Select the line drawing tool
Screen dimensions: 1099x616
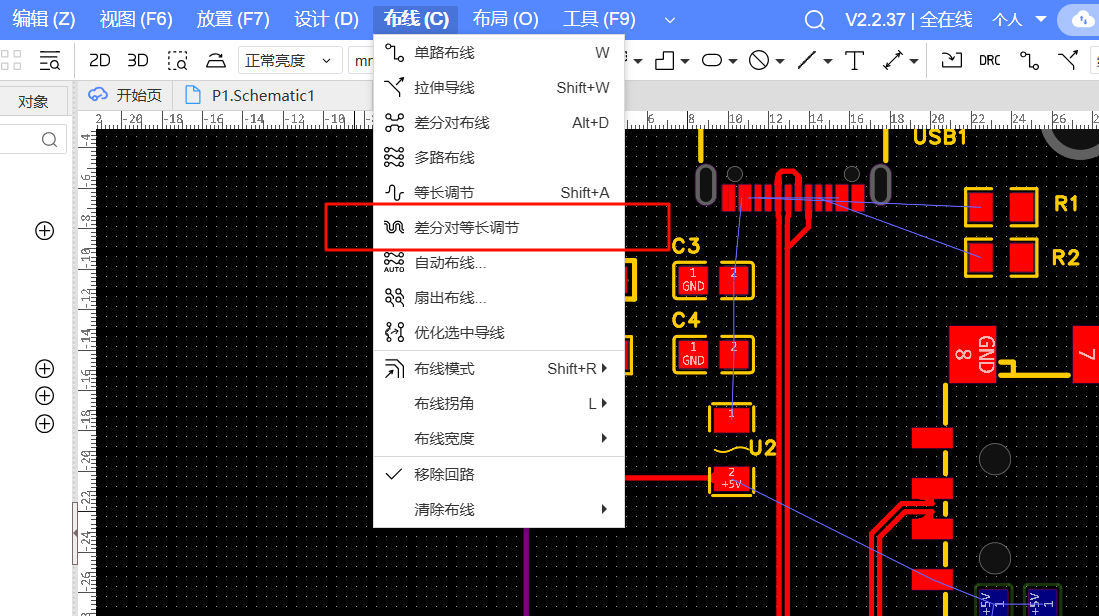click(x=807, y=61)
